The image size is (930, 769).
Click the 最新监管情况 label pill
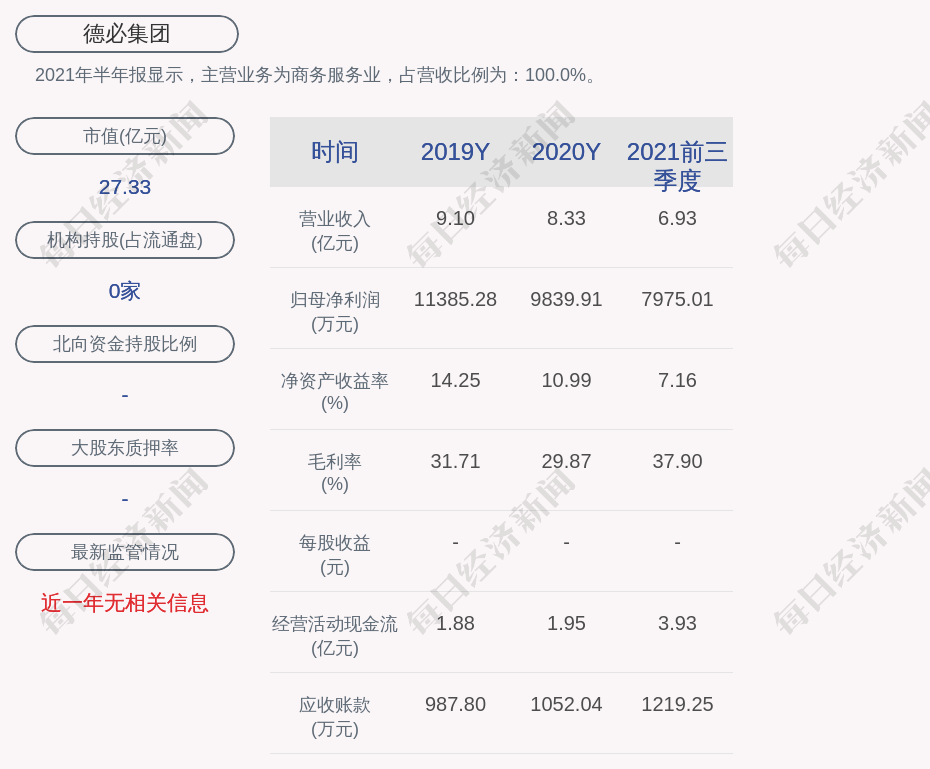pyautogui.click(x=125, y=552)
